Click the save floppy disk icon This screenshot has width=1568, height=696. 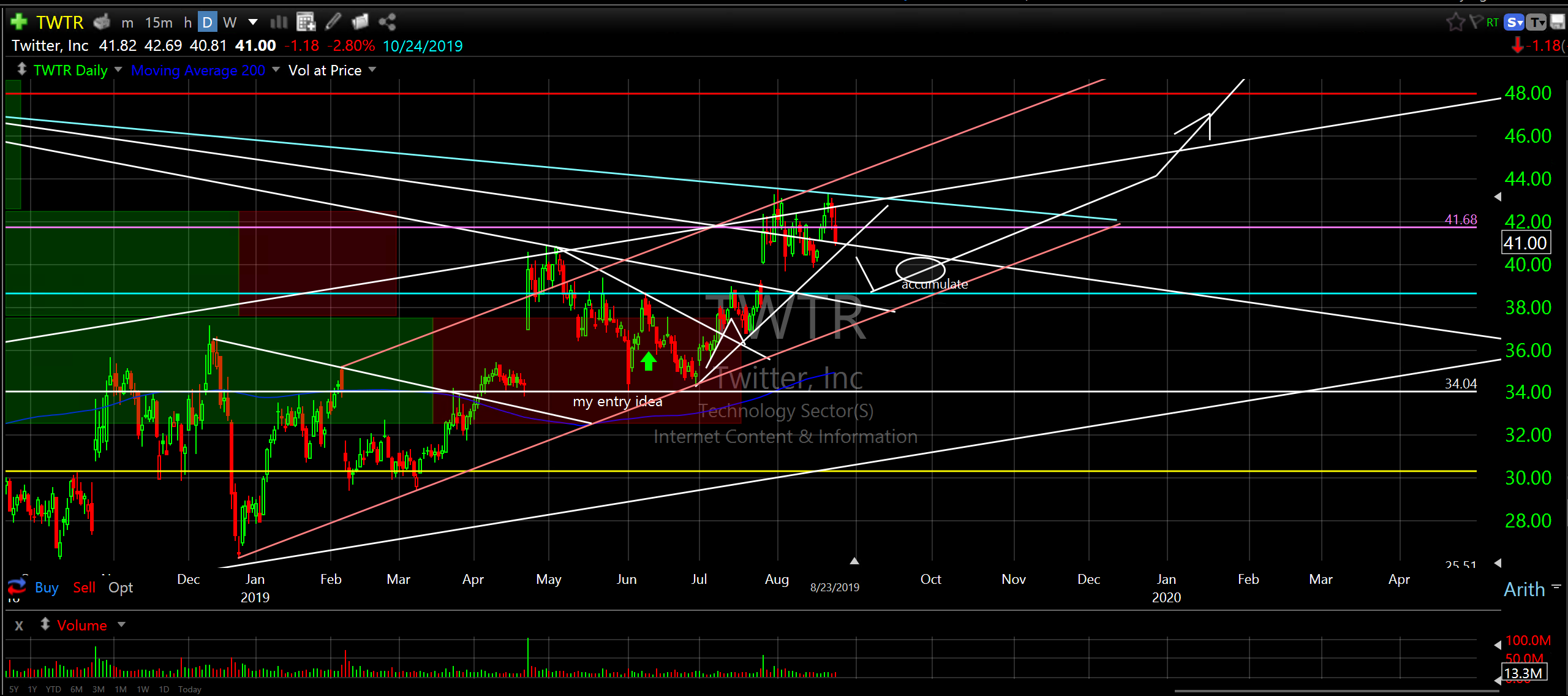pyautogui.click(x=1558, y=22)
